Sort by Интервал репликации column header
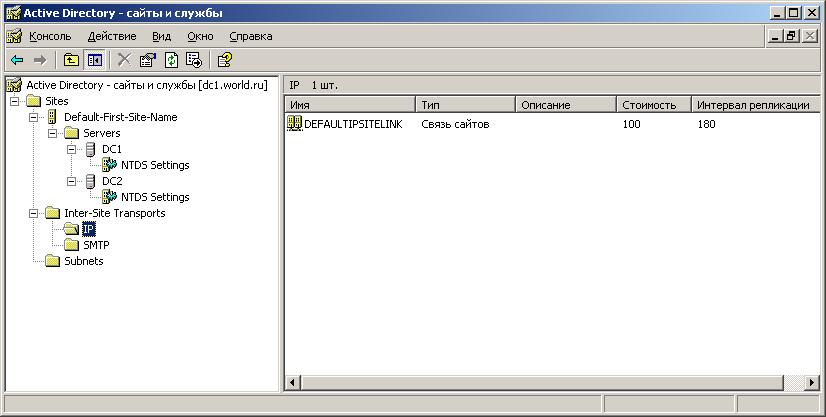826x417 pixels. click(756, 105)
